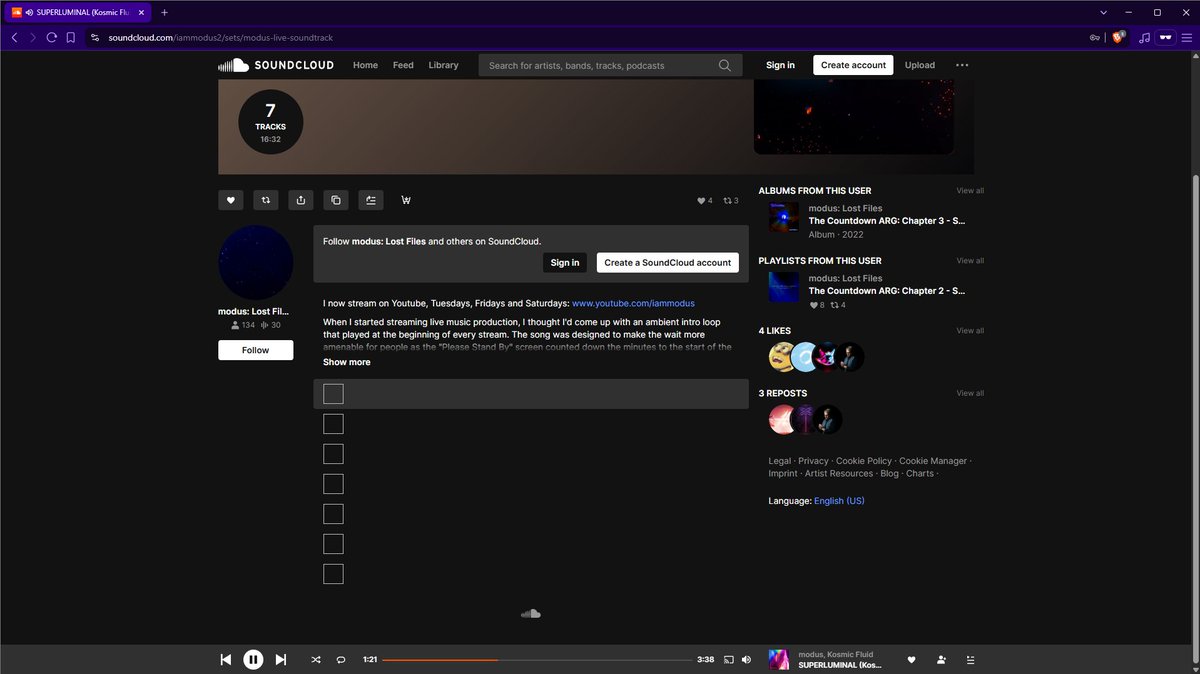The image size is (1200, 674).
Task: Like the SUPERLUMINAL track in player bar
Action: pos(911,659)
